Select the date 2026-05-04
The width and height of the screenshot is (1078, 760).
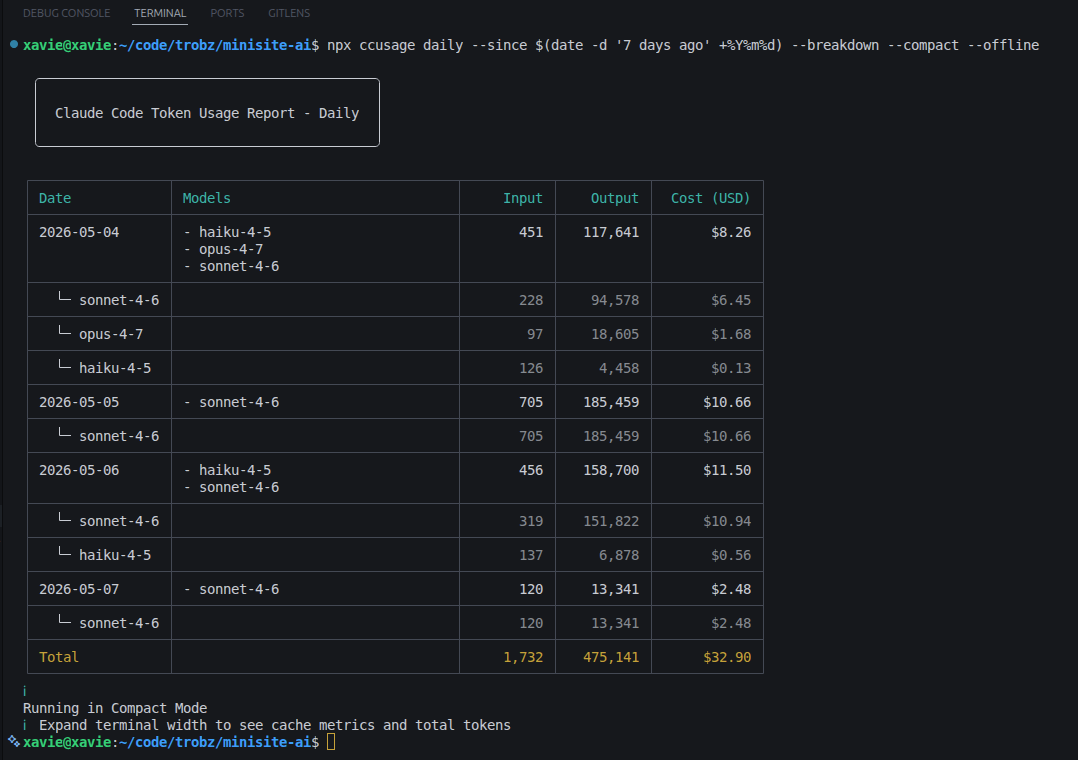[x=79, y=232]
